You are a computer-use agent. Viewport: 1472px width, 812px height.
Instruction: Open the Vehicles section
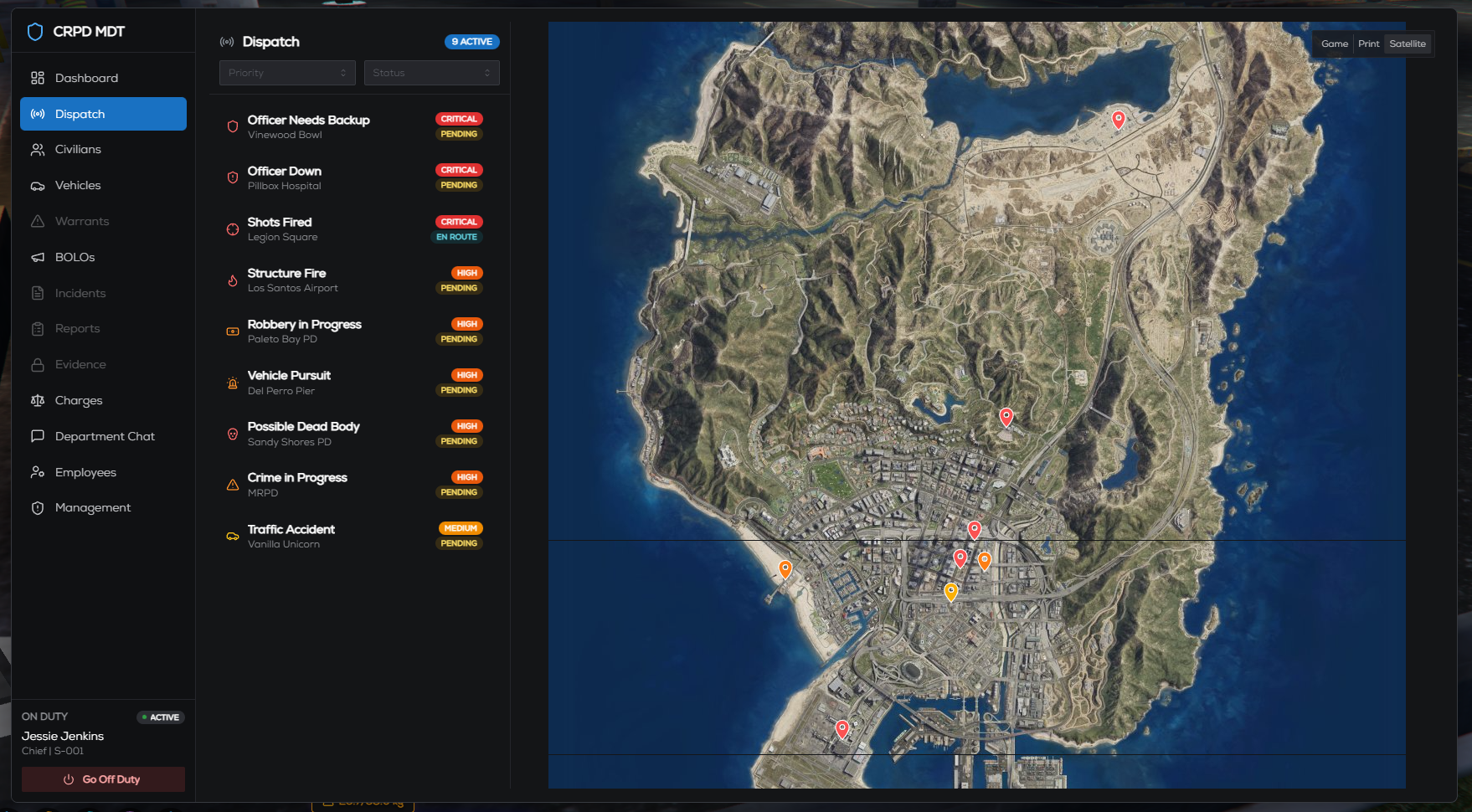tap(103, 185)
